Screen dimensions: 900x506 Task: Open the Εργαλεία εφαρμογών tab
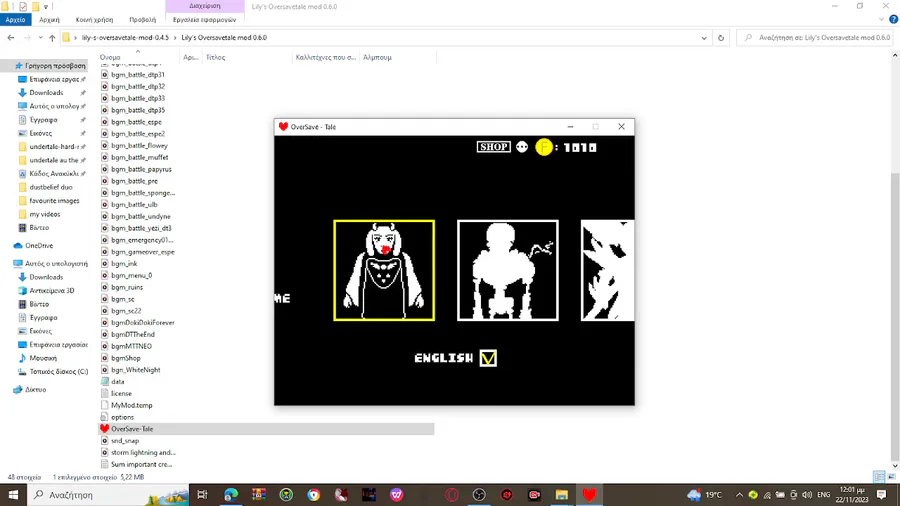[204, 20]
